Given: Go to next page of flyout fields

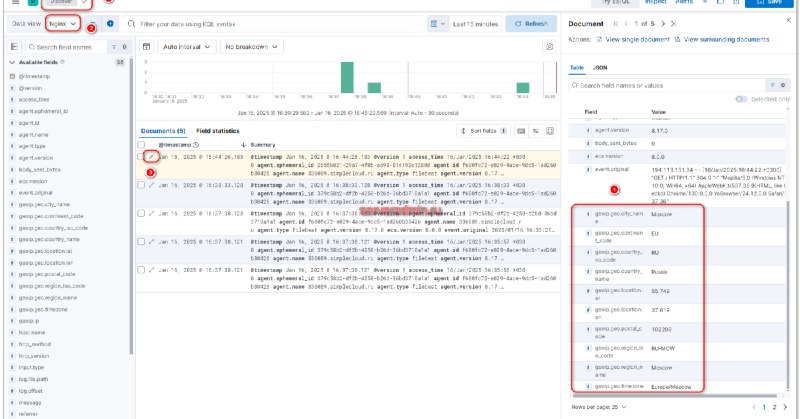Looking at the screenshot, I should [785, 407].
